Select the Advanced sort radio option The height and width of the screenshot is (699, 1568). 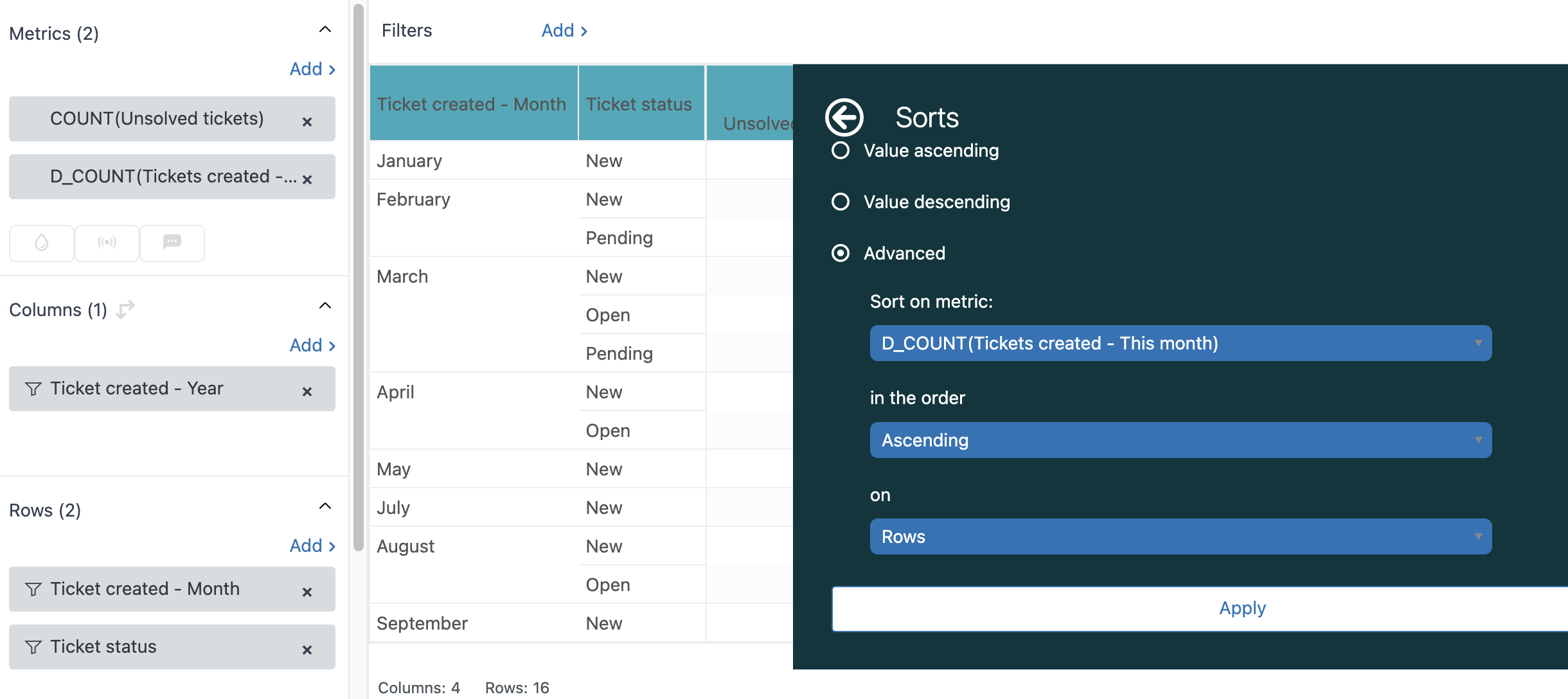click(840, 253)
